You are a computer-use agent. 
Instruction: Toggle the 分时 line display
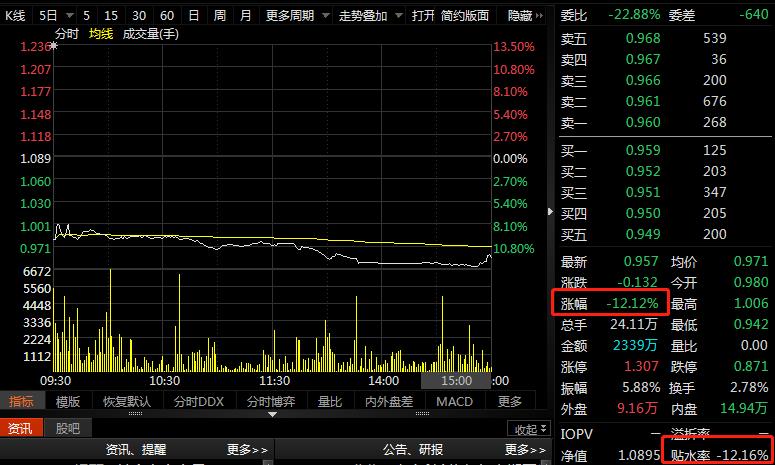click(x=67, y=34)
